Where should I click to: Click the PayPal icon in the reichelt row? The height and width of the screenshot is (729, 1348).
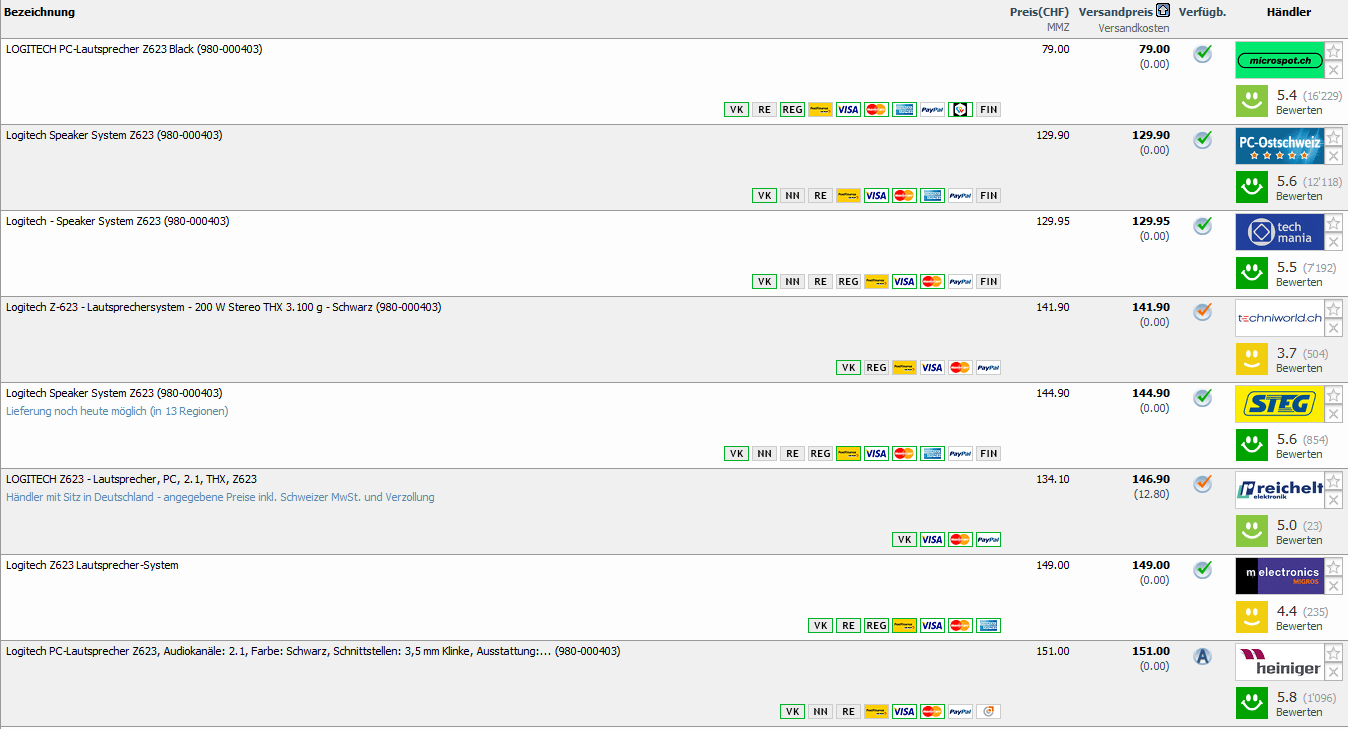(988, 540)
